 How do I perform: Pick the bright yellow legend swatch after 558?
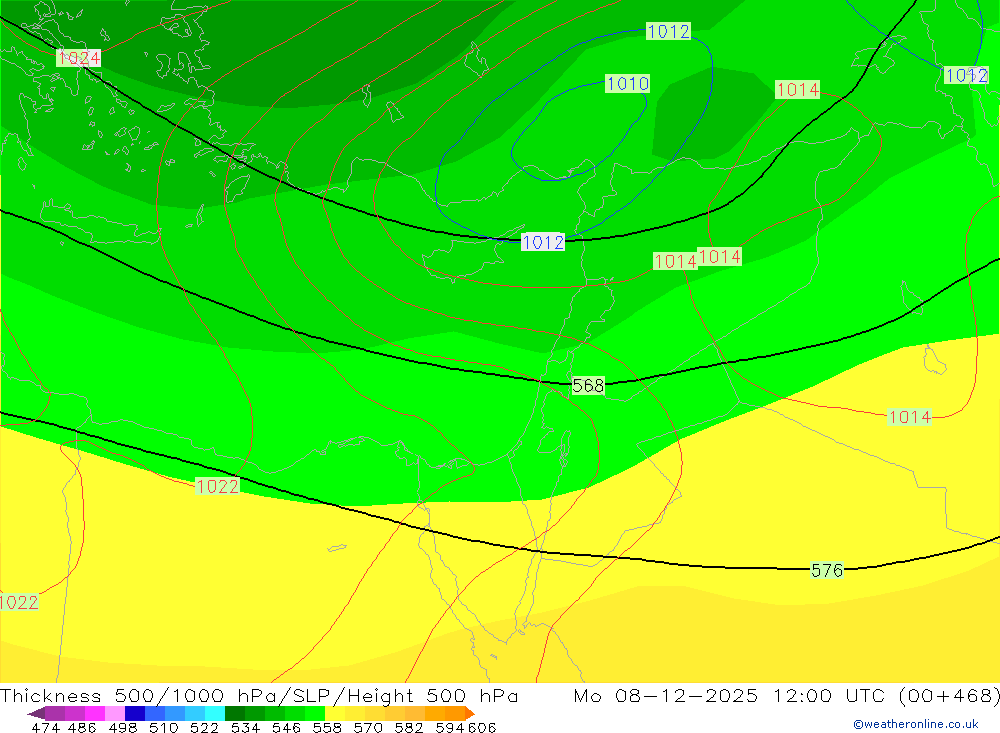point(335,713)
